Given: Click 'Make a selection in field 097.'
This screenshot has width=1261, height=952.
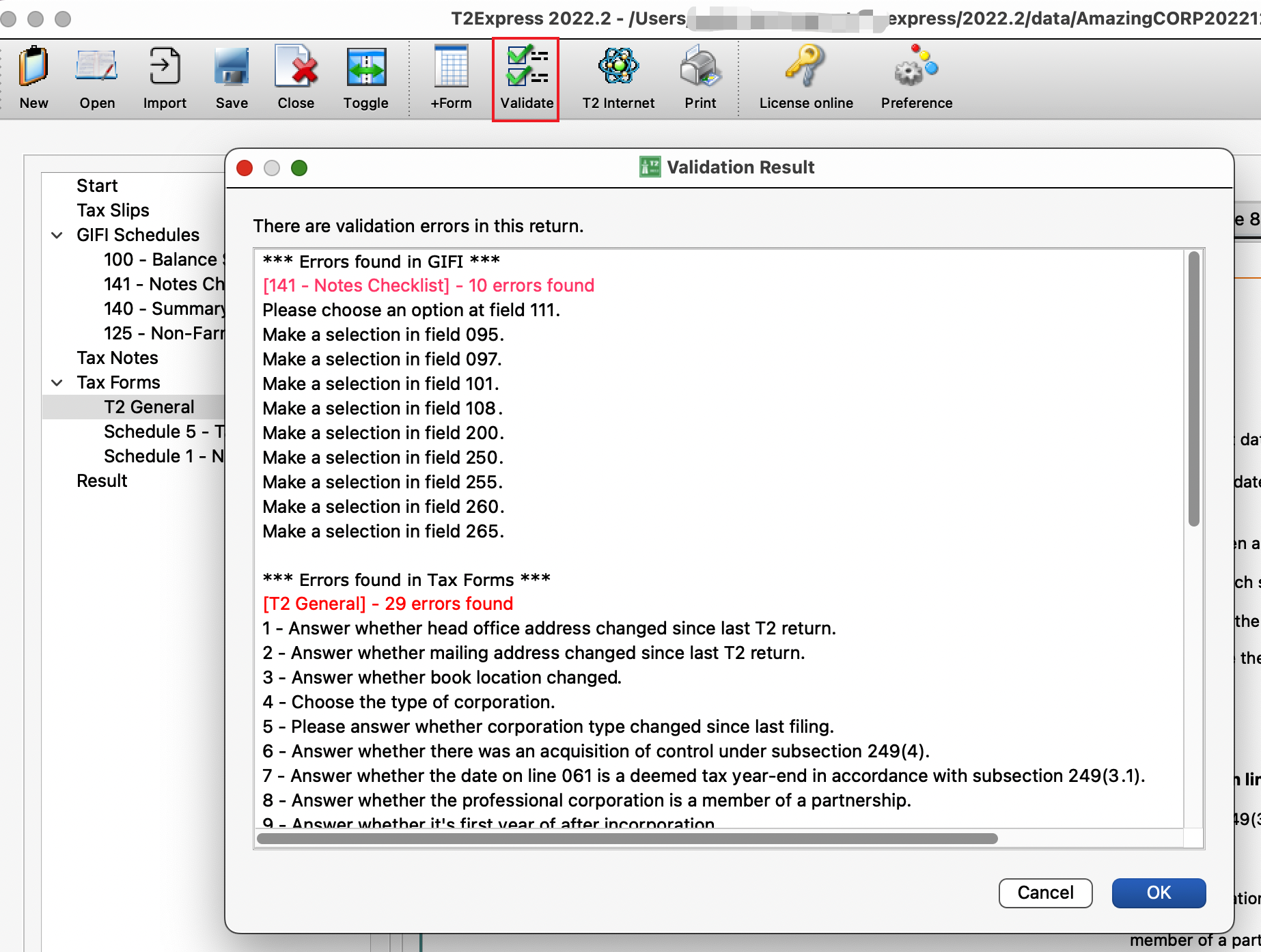Looking at the screenshot, I should (x=383, y=359).
